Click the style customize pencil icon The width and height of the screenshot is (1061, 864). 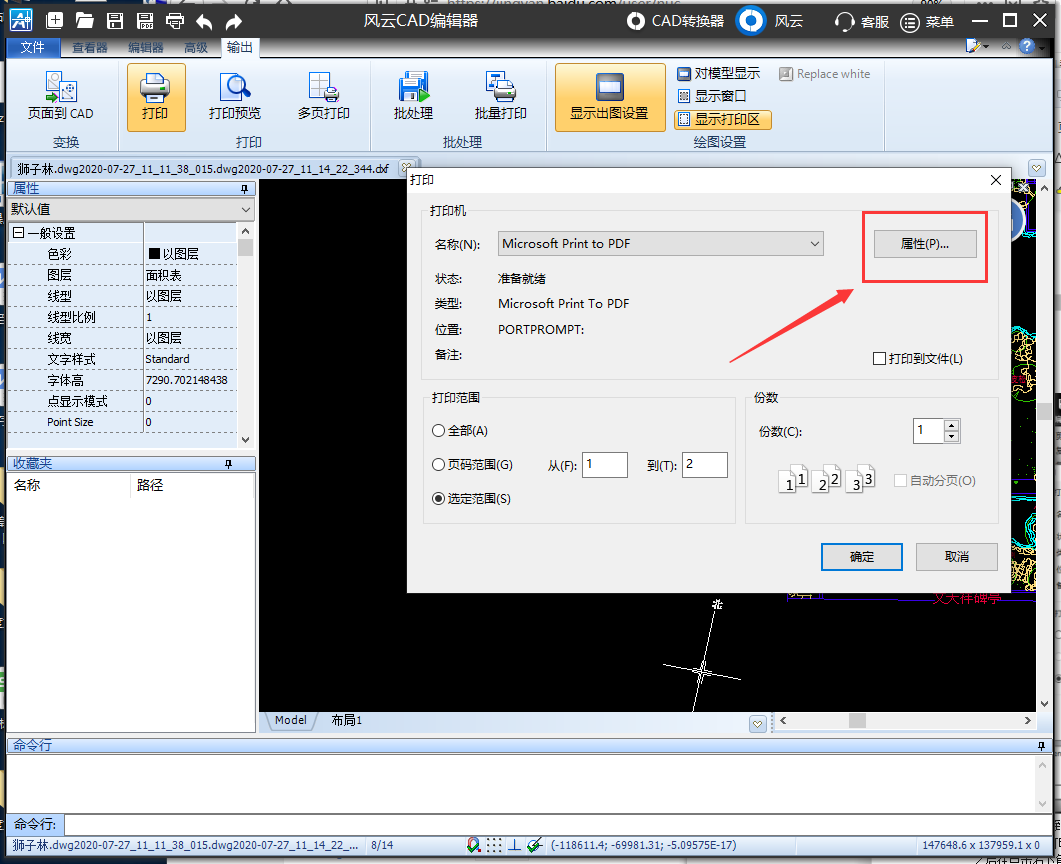click(x=974, y=46)
